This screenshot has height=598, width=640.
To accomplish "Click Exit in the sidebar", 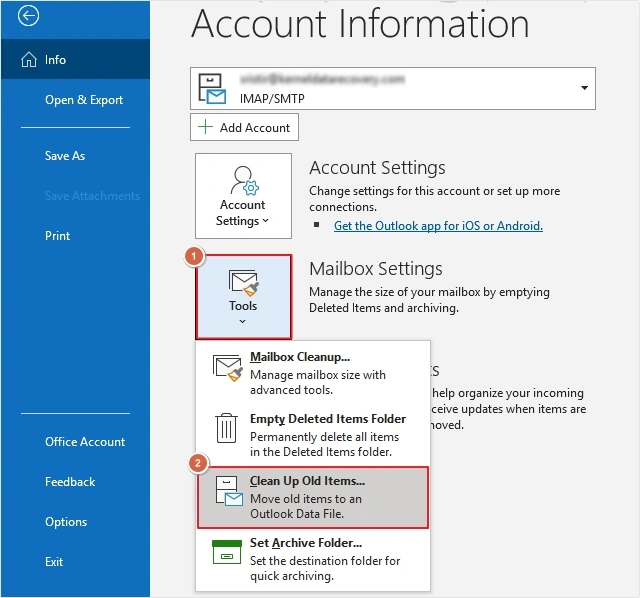I will tap(76, 562).
